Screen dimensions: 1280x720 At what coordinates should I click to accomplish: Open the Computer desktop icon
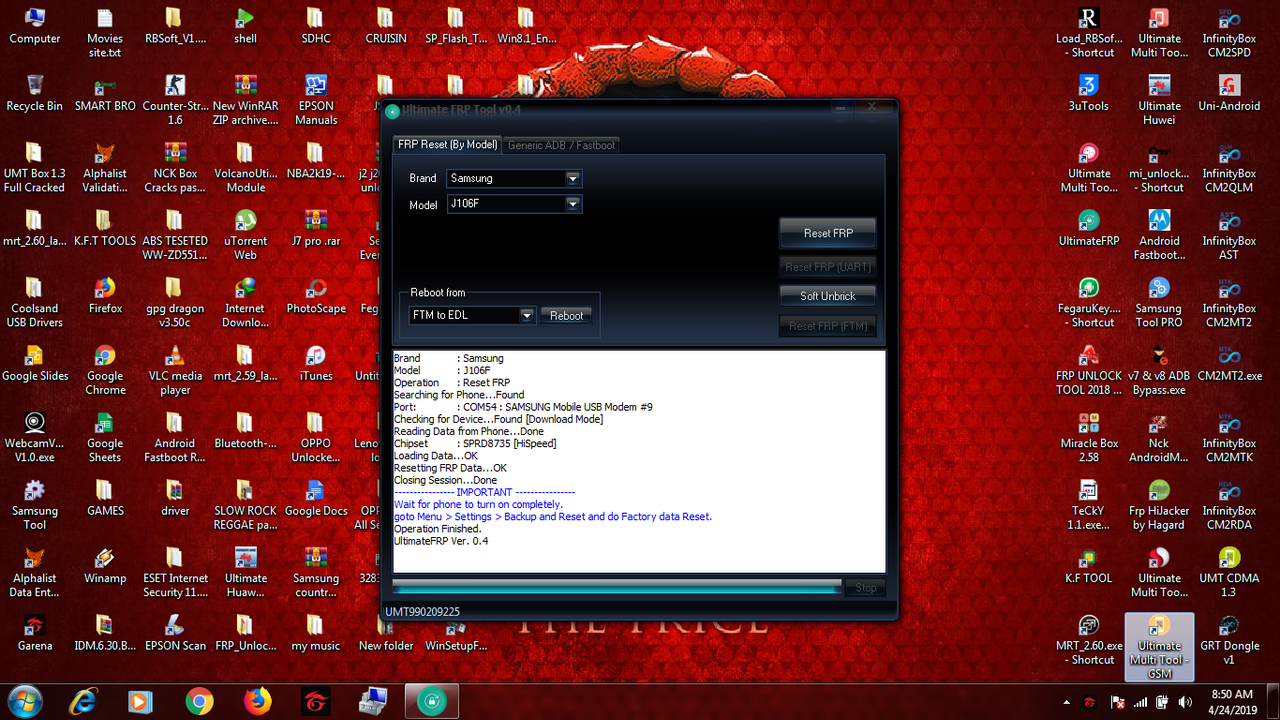[35, 27]
